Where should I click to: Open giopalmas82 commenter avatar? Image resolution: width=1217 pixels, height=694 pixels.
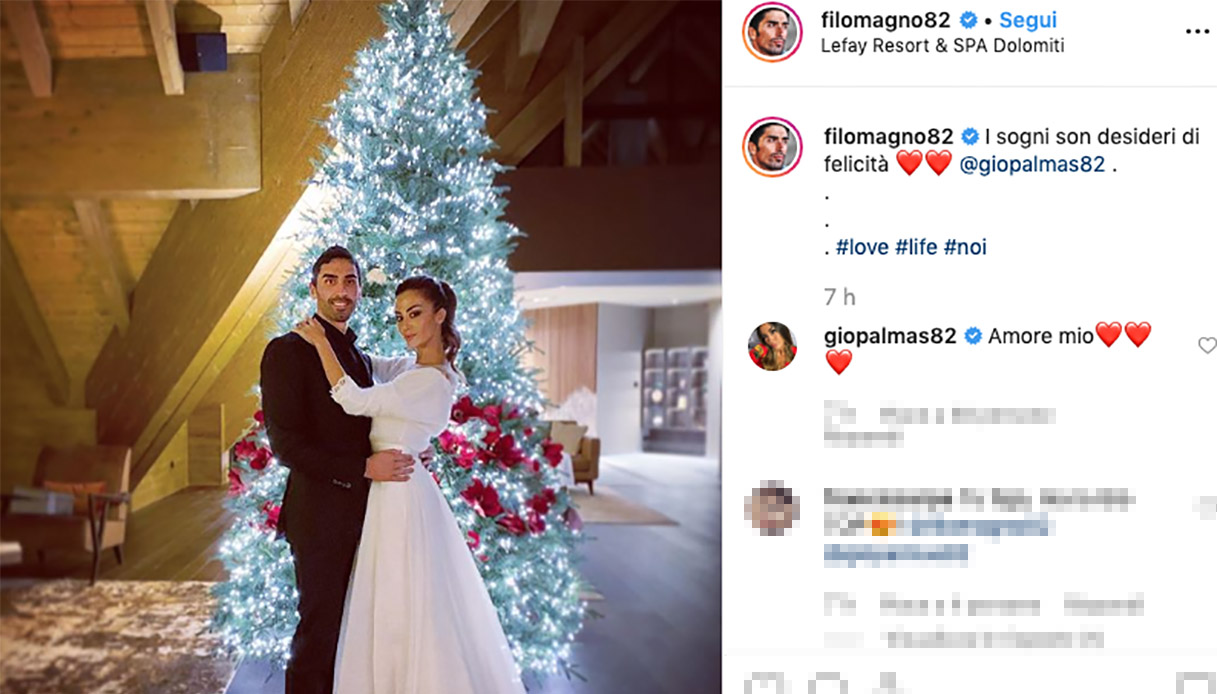point(772,346)
